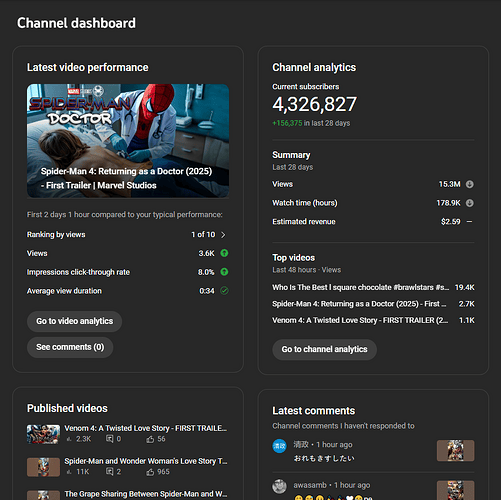Click down arrow icon next to Views 15.3M
501x500 pixels.
[x=470, y=184]
